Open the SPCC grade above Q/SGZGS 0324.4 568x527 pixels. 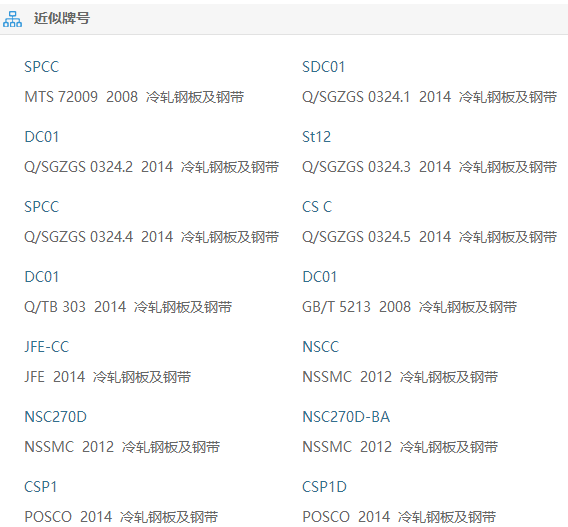(41, 207)
